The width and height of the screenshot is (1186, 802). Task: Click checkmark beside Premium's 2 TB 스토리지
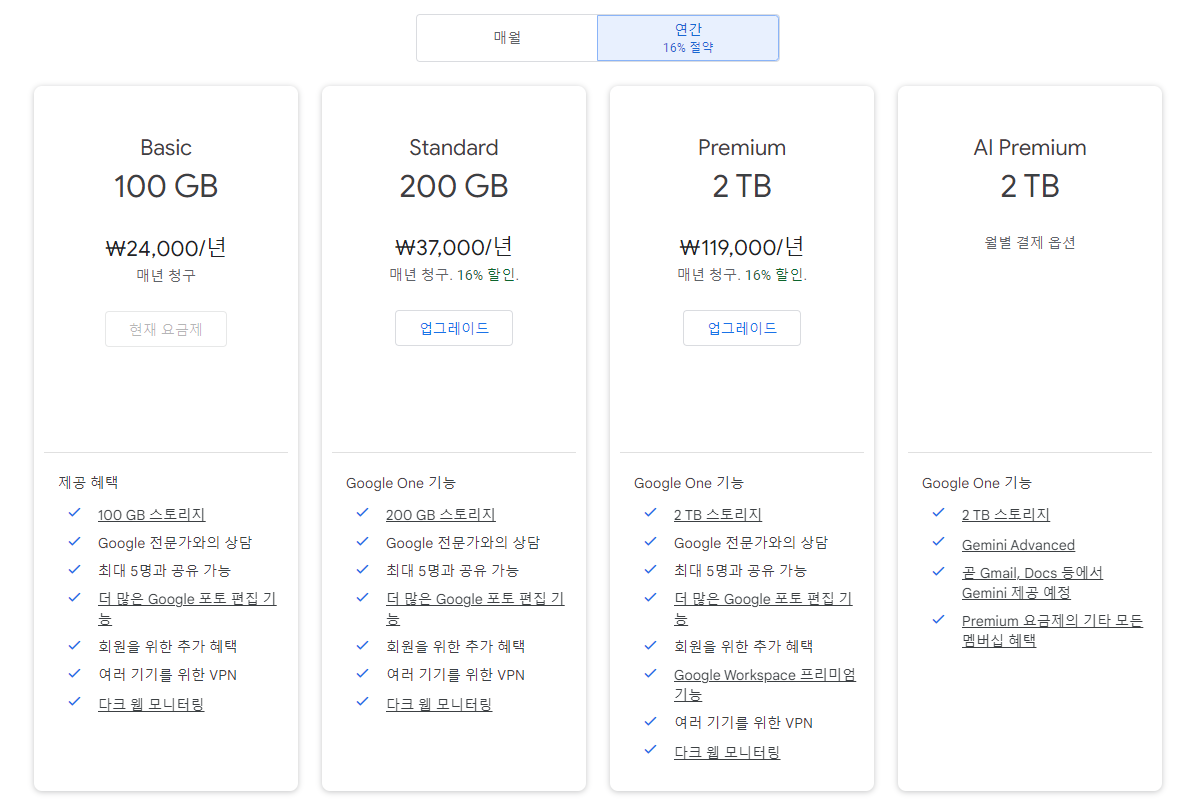click(x=650, y=512)
